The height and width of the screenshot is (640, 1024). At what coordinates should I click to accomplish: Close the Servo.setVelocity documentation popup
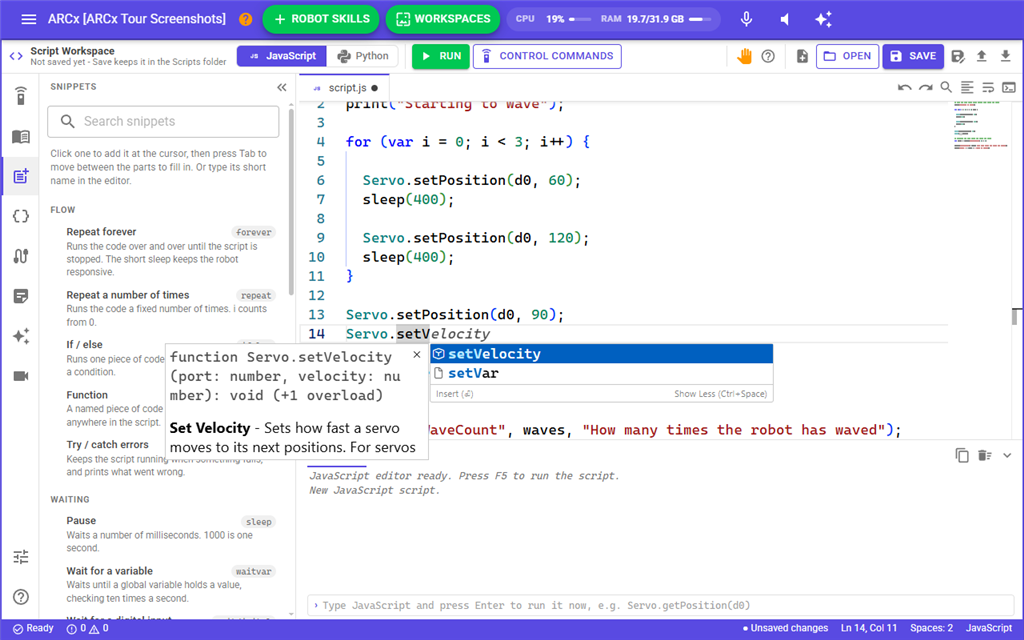coord(417,355)
